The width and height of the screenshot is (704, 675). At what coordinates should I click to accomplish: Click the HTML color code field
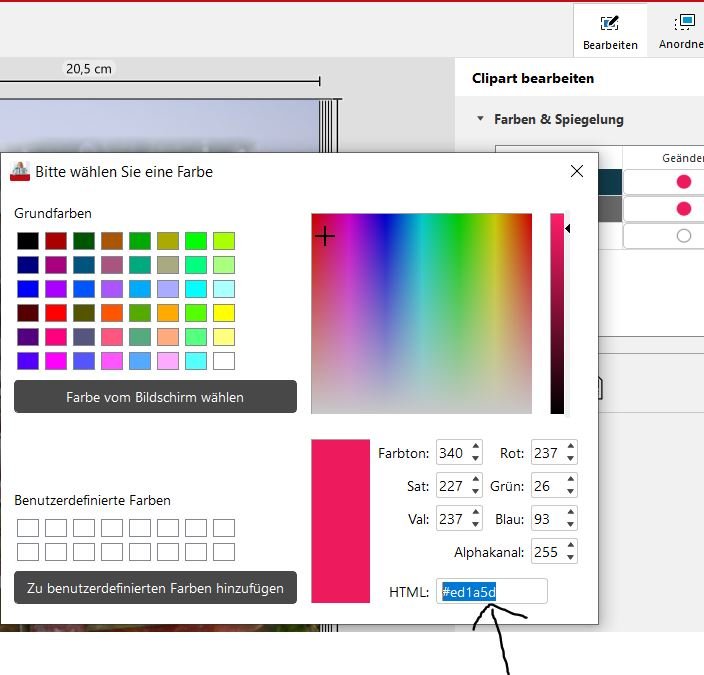tap(491, 592)
